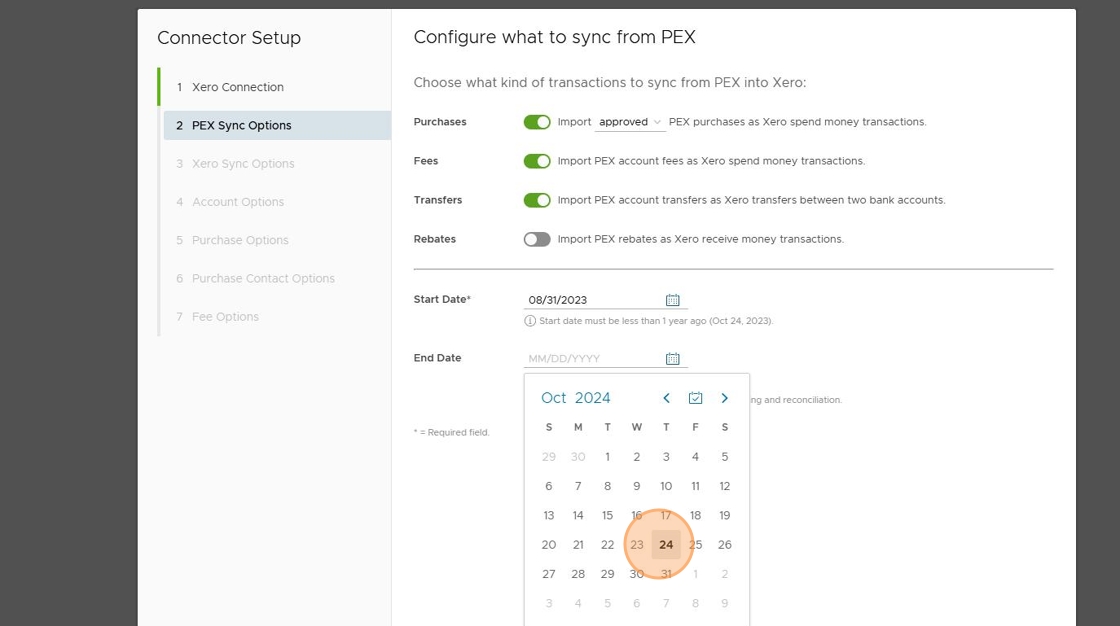The width and height of the screenshot is (1120, 626).
Task: Choose October 8 in the calendar
Action: click(607, 486)
